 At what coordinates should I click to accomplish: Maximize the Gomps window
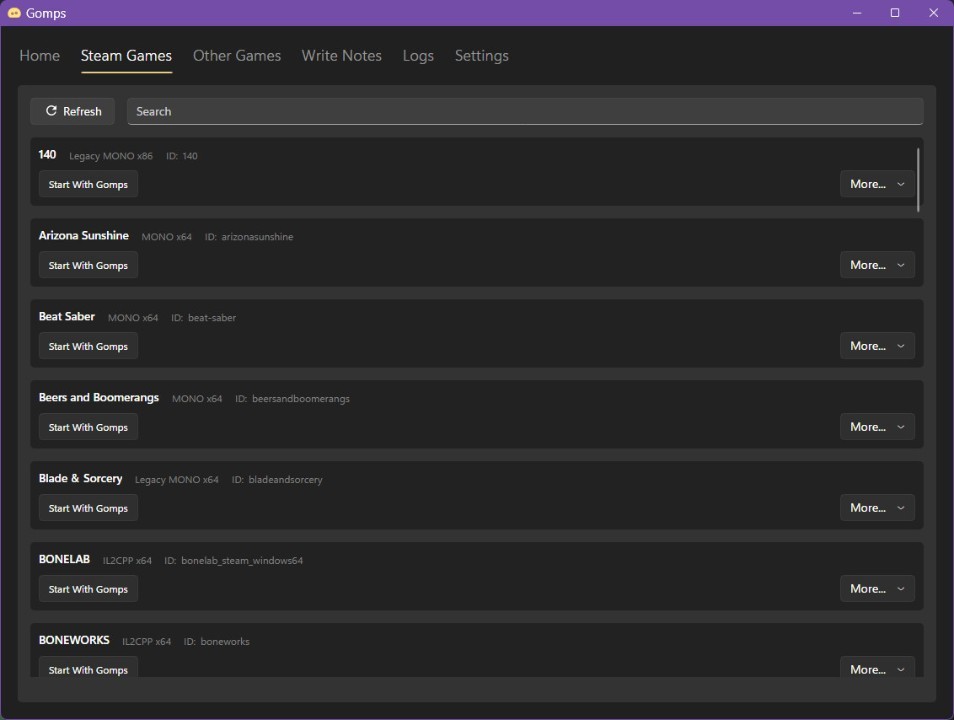895,13
